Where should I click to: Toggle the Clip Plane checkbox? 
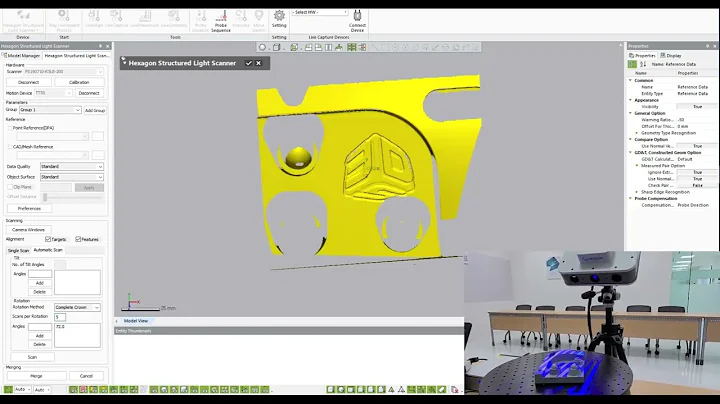10,187
